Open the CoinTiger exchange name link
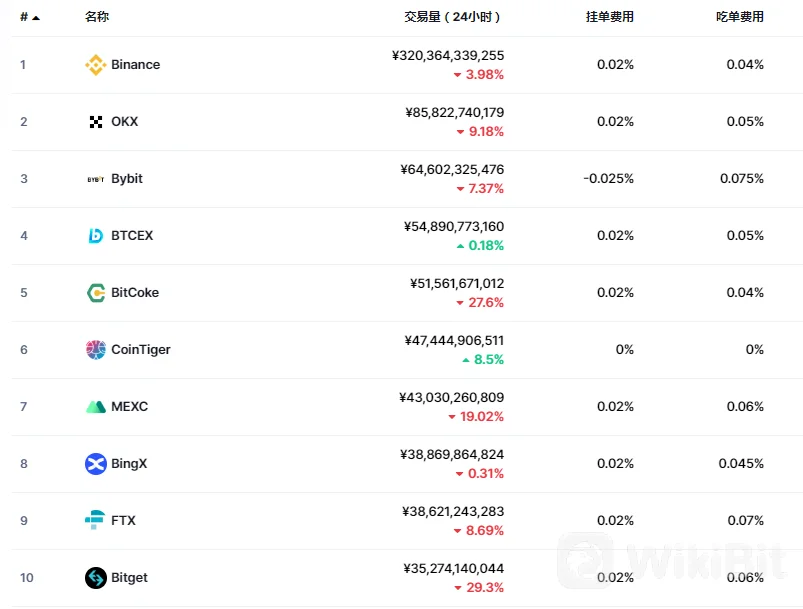 [140, 350]
